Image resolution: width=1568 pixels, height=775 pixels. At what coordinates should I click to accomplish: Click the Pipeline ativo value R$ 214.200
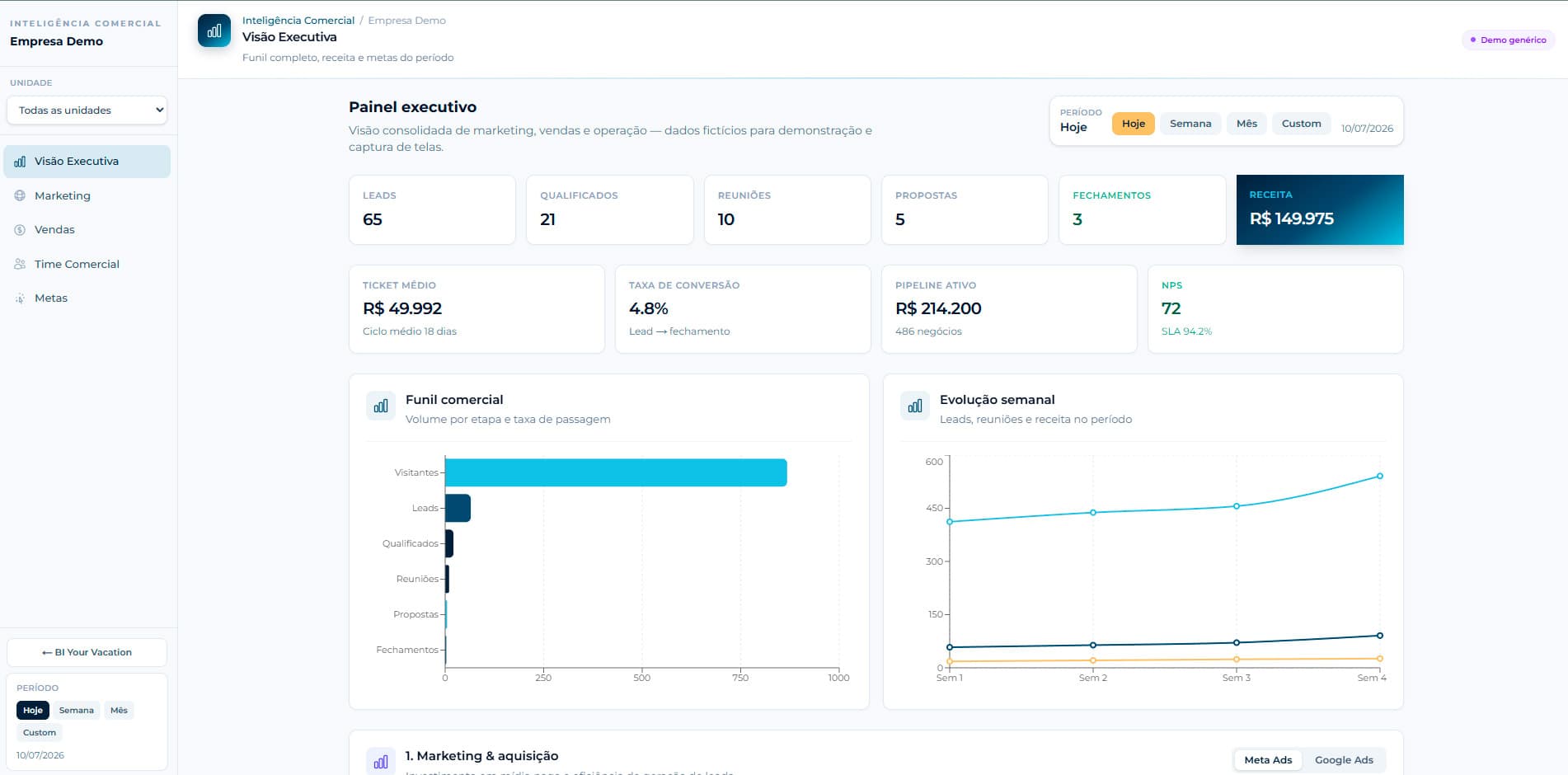[x=938, y=308]
